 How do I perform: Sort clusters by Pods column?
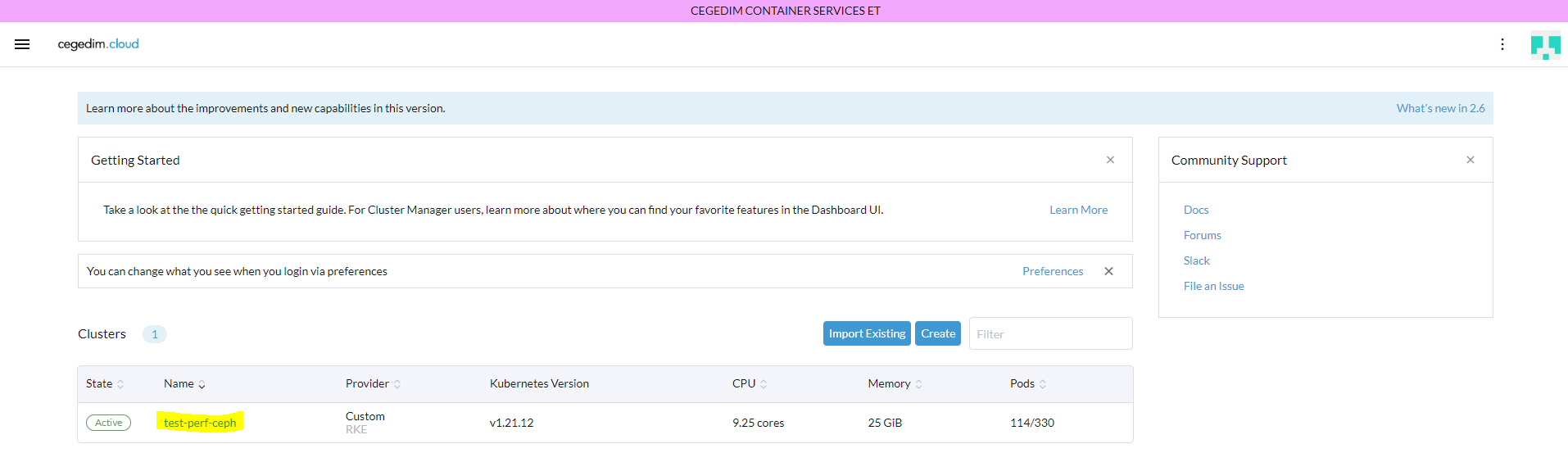(1028, 383)
